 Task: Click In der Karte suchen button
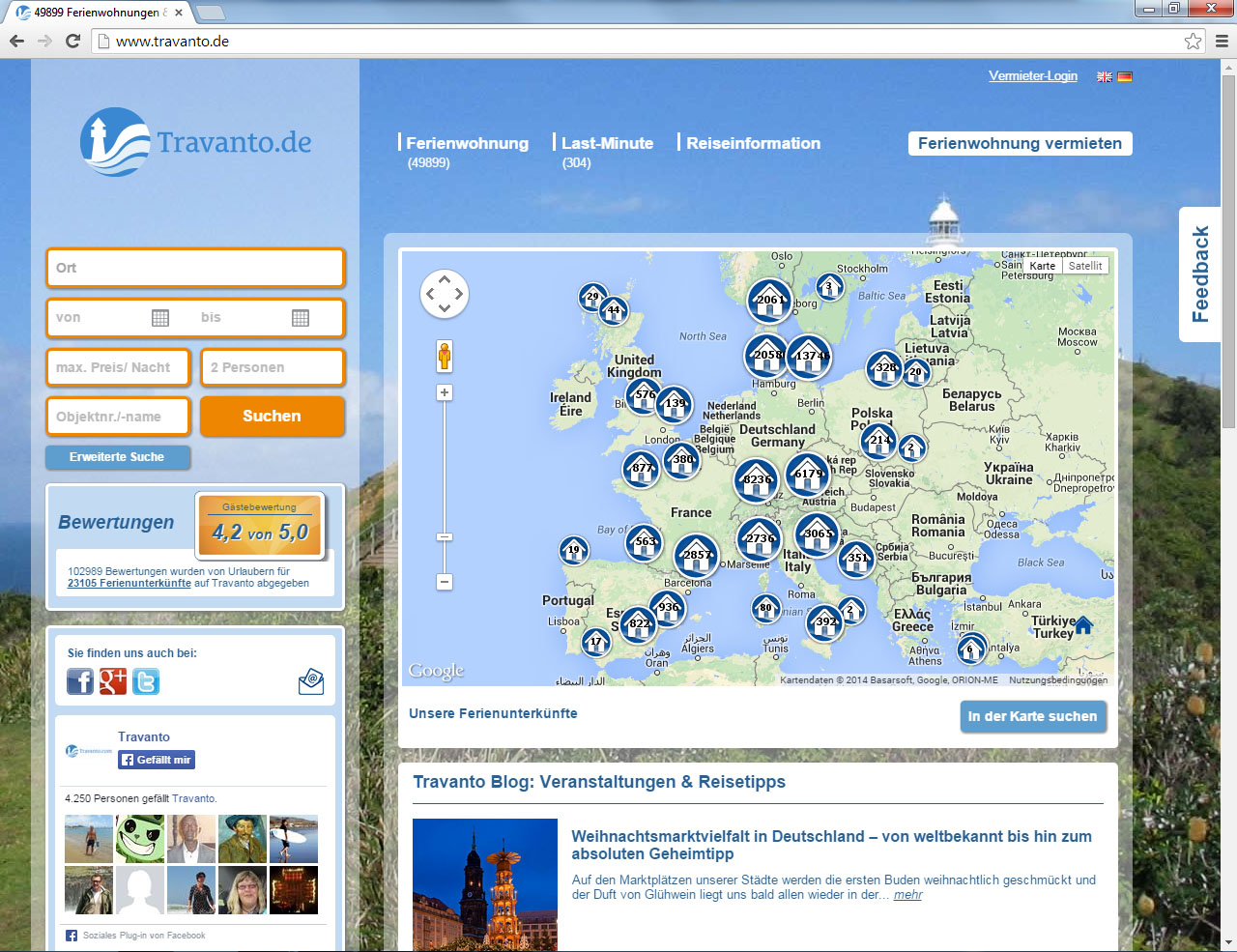coord(1032,716)
